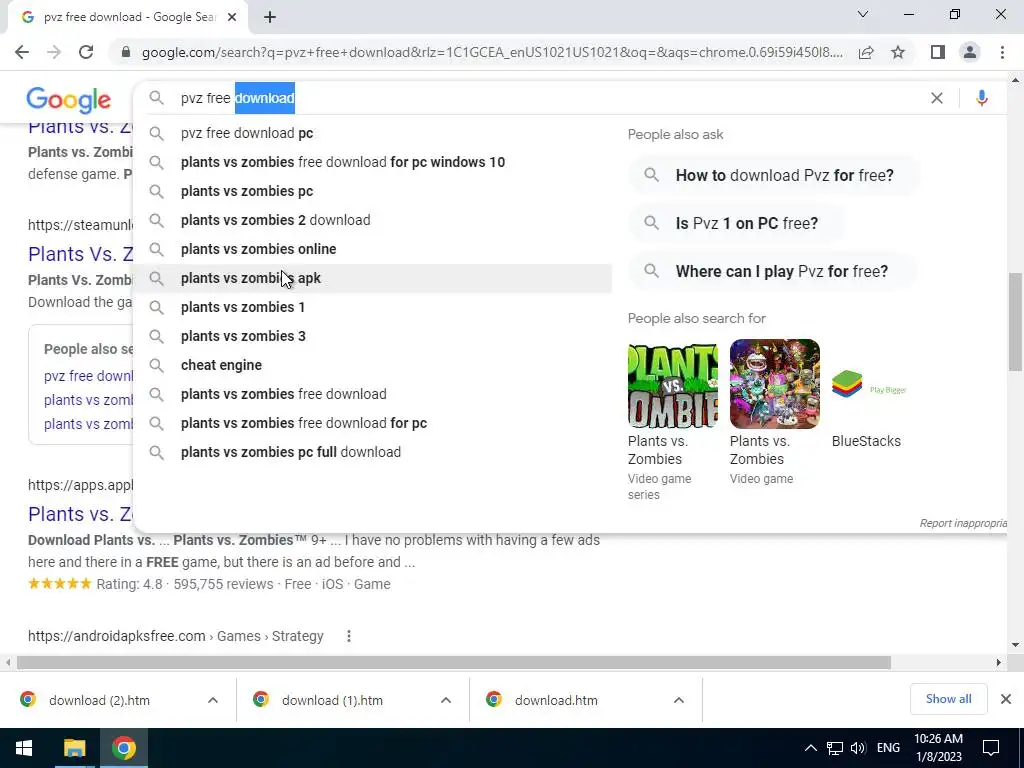Click horizontal scrollbar right arrow
1024x768 pixels.
999,662
